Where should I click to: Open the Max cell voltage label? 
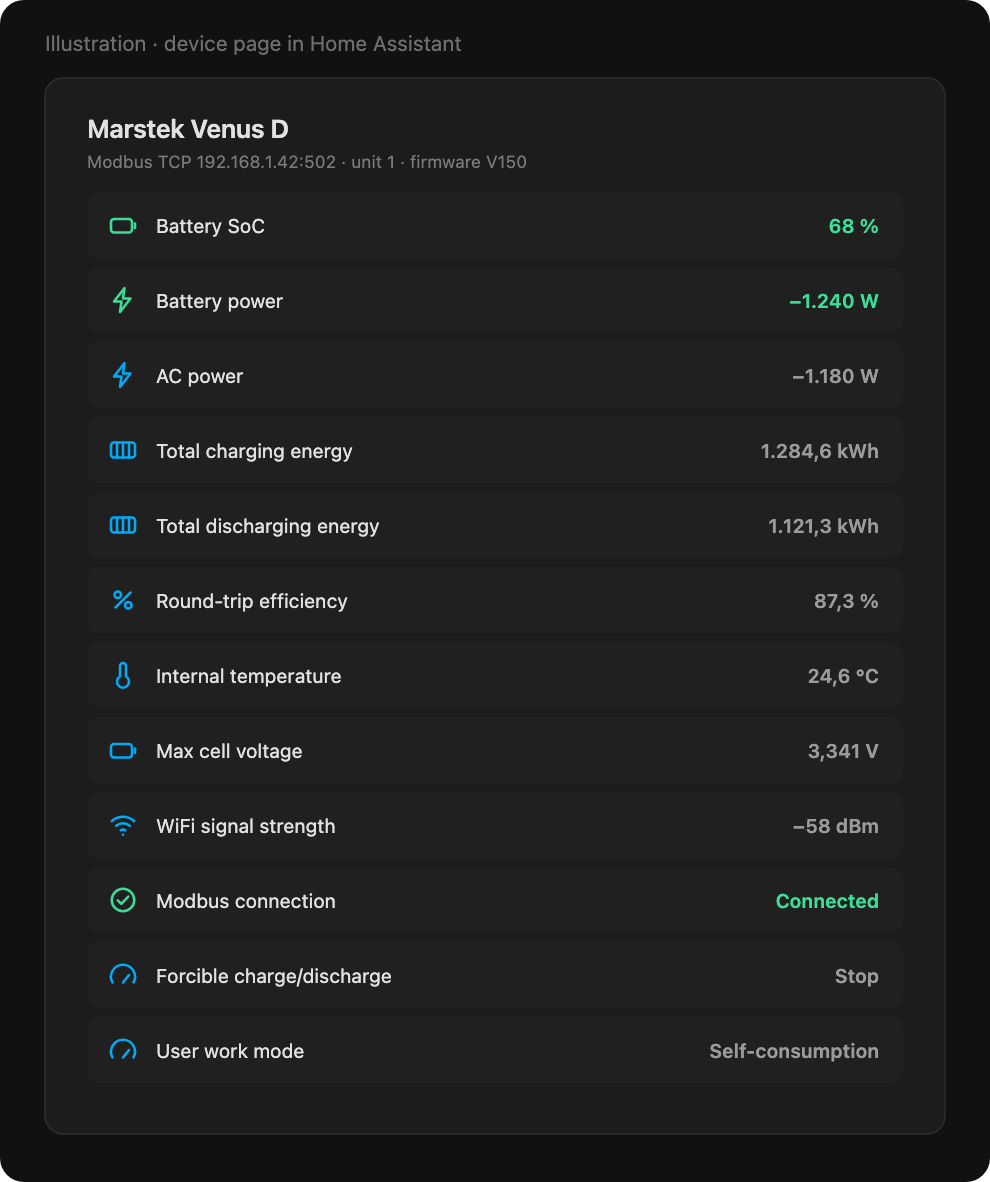pos(229,752)
